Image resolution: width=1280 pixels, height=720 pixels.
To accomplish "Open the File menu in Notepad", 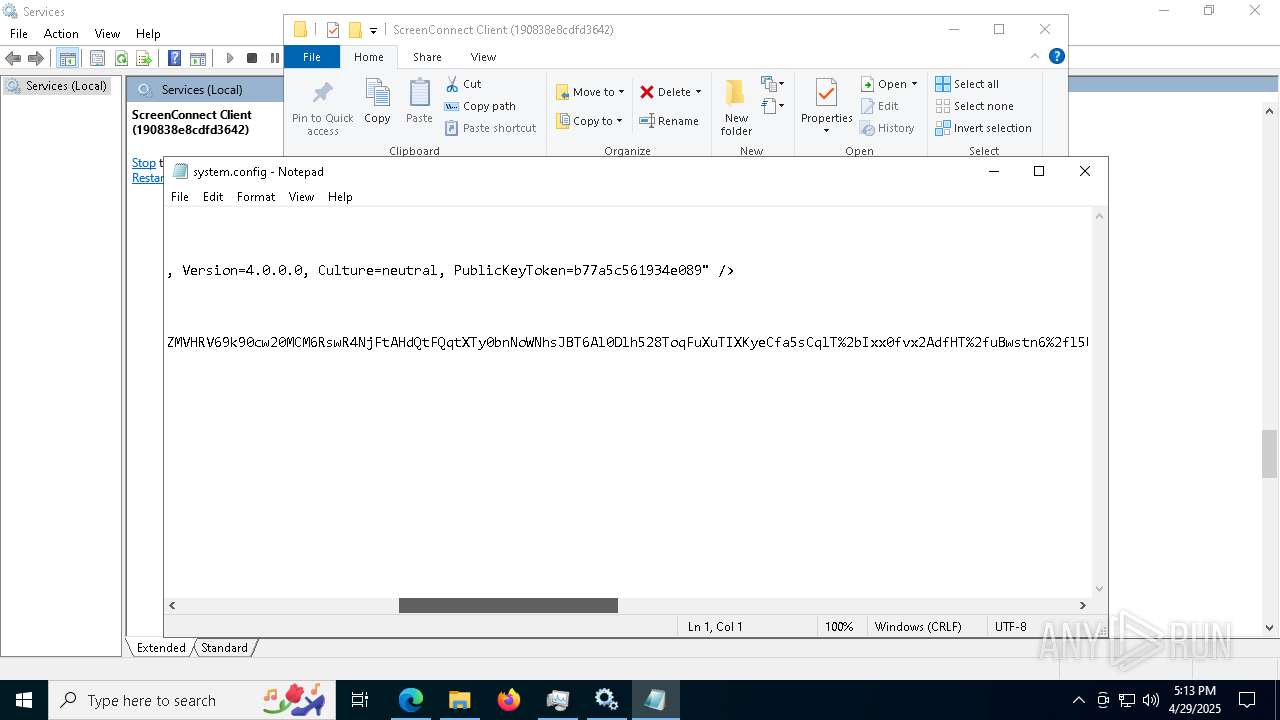I will point(180,197).
